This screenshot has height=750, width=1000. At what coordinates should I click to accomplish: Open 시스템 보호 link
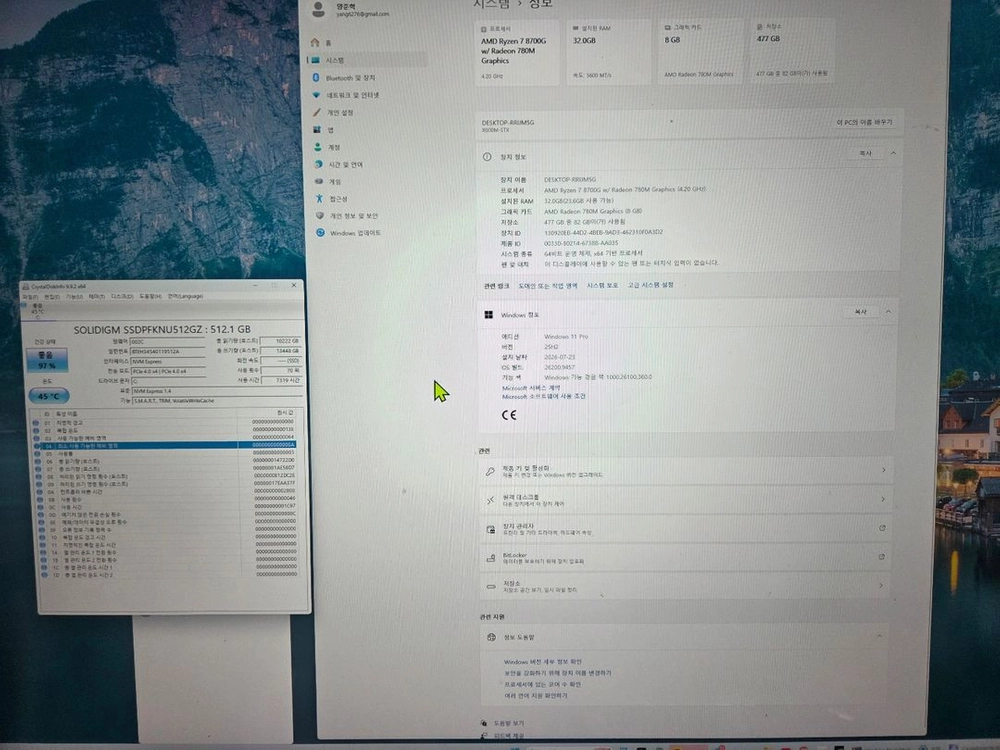[x=602, y=285]
